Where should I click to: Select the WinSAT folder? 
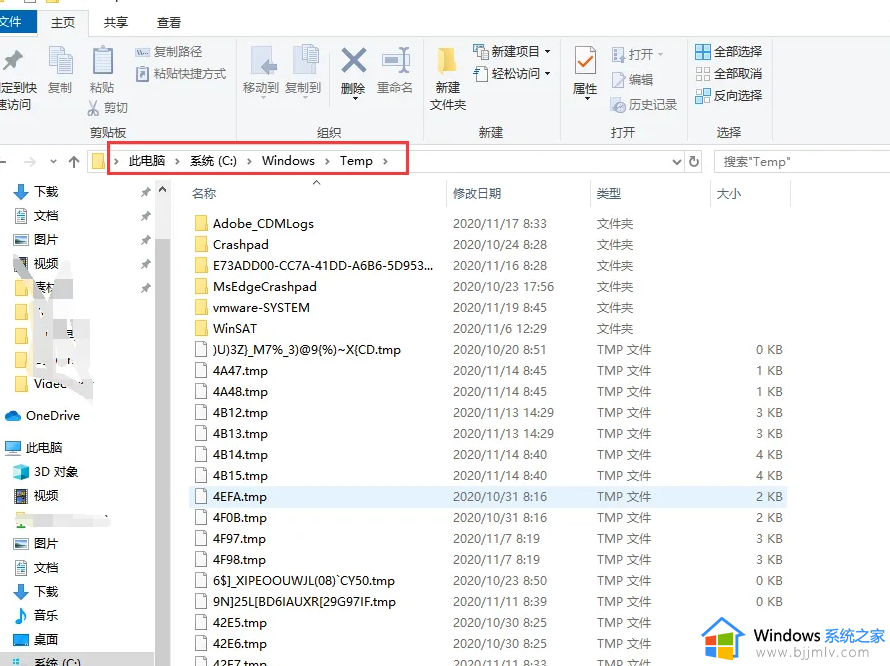tap(235, 329)
